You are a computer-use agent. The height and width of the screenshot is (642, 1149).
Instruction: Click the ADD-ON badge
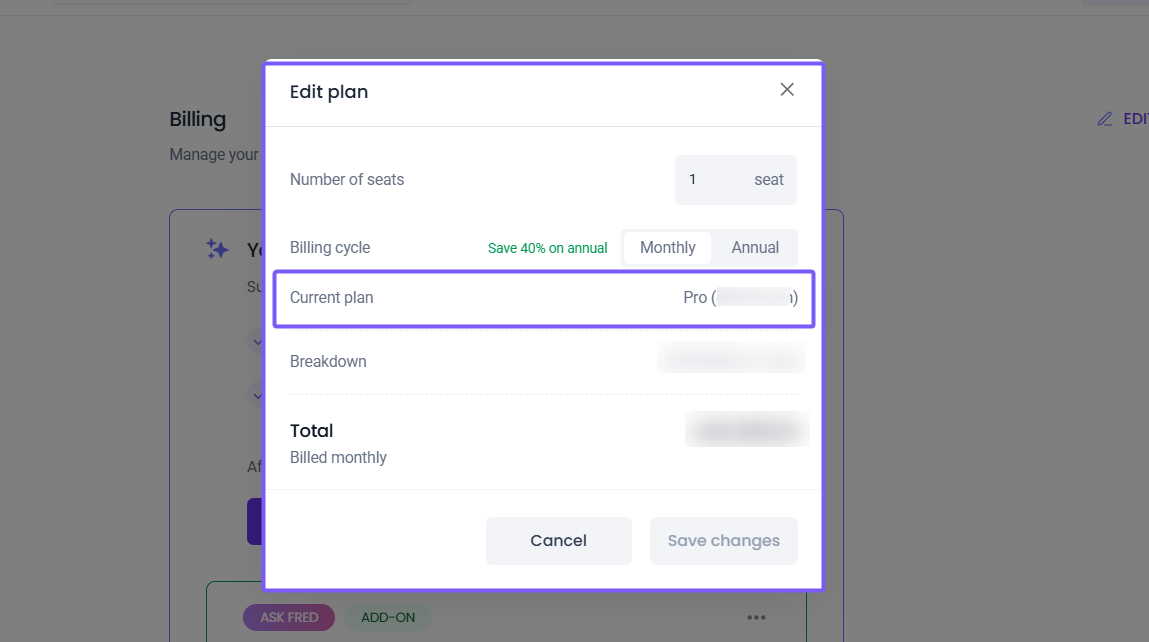pyautogui.click(x=388, y=617)
